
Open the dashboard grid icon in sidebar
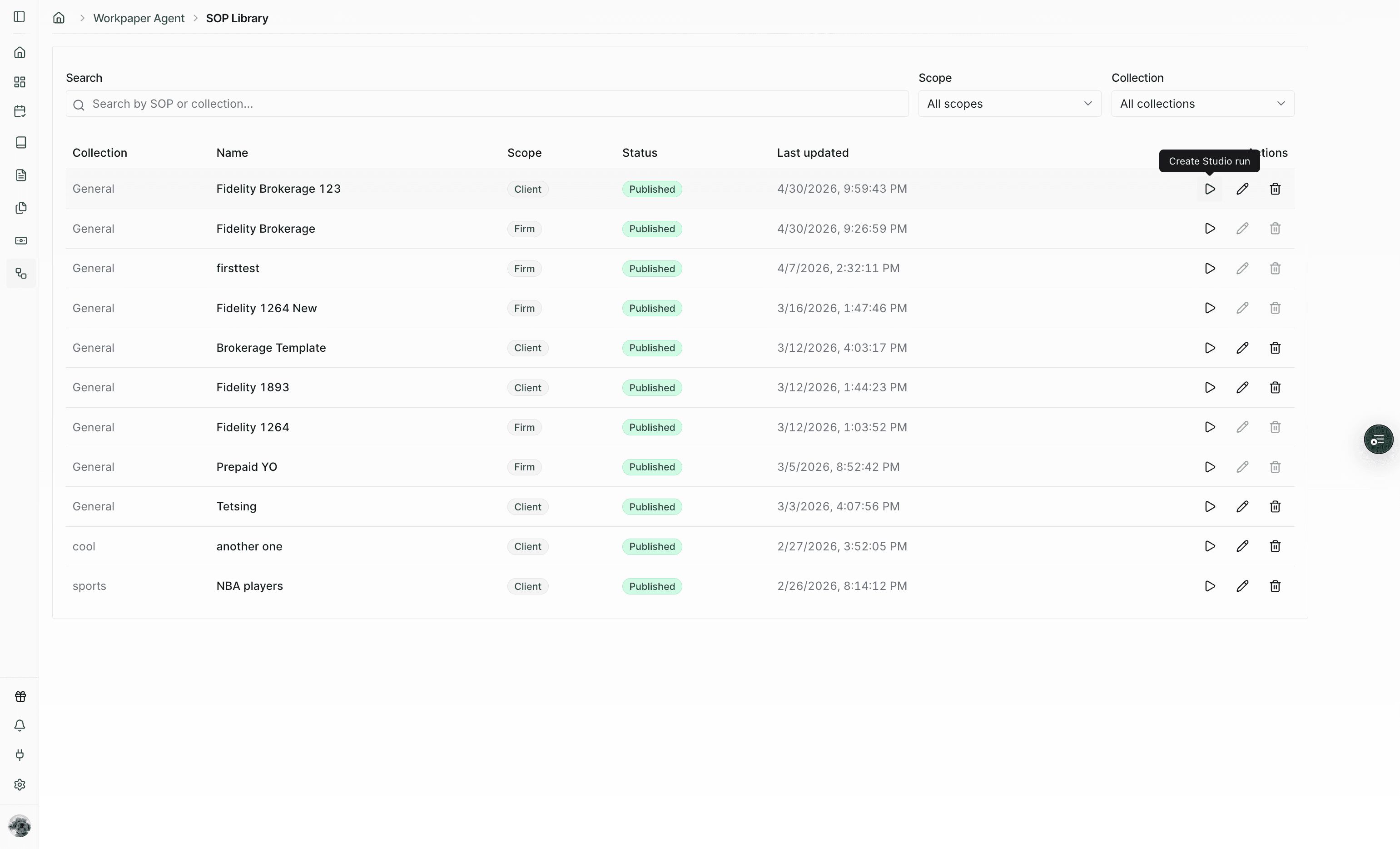click(20, 82)
